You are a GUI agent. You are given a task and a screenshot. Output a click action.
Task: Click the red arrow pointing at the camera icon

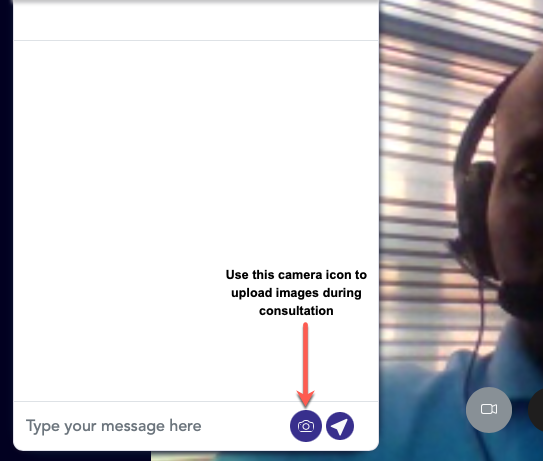coord(305,365)
